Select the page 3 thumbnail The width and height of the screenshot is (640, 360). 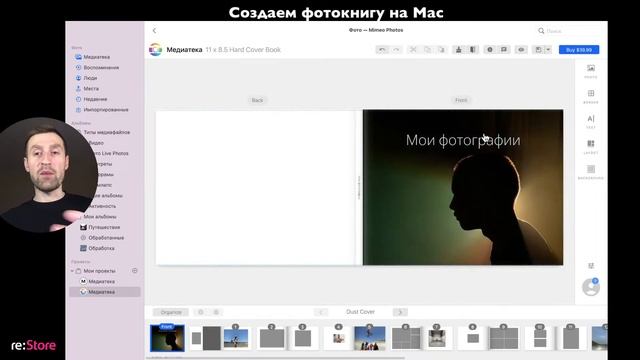302,338
